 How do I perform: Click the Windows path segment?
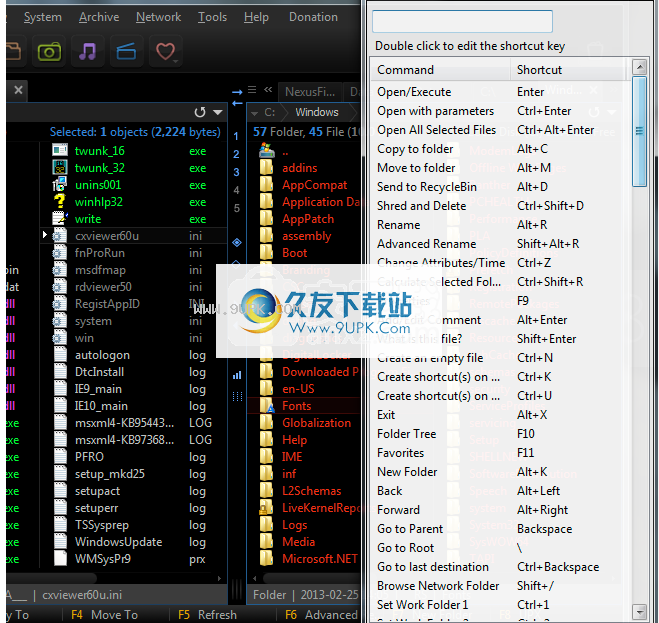click(x=316, y=112)
